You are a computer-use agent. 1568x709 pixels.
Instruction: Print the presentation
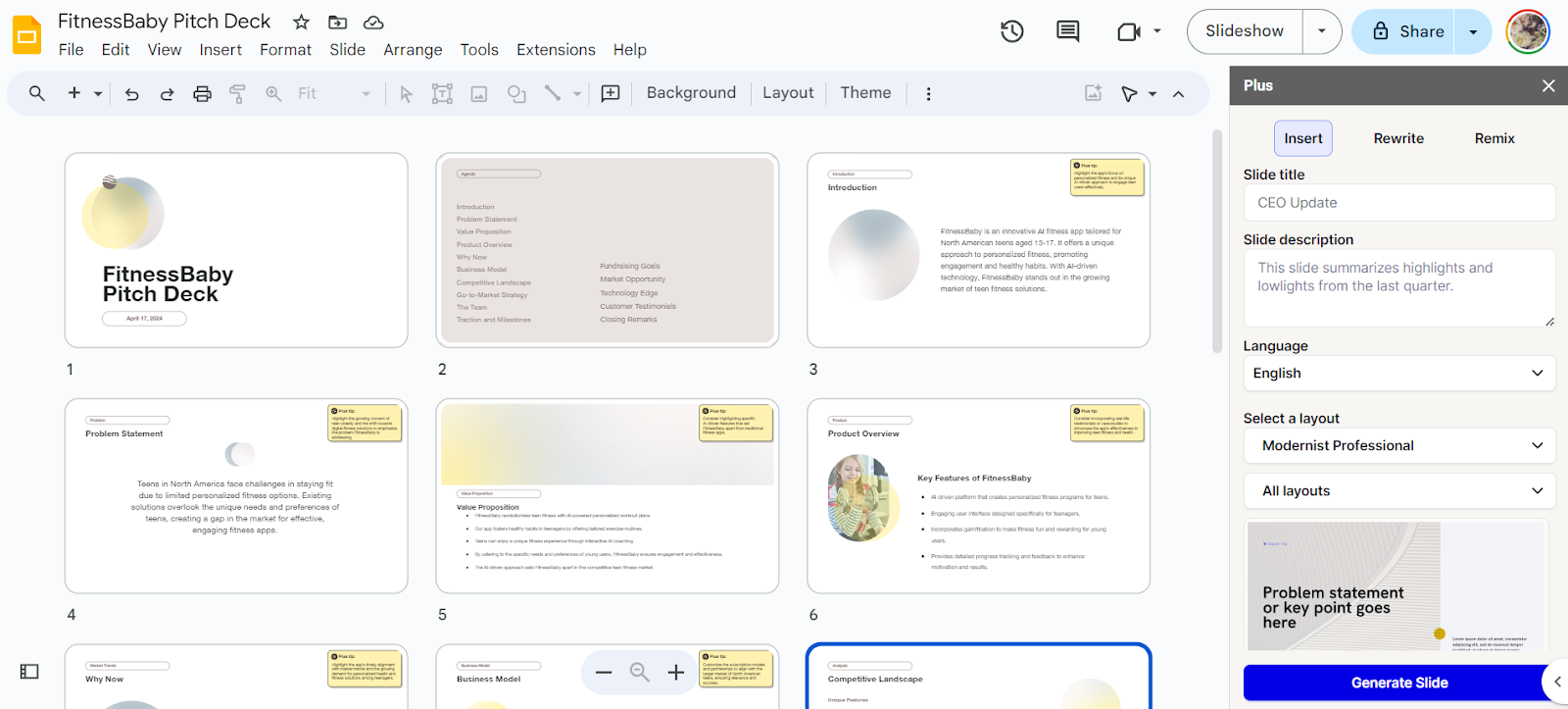click(202, 94)
